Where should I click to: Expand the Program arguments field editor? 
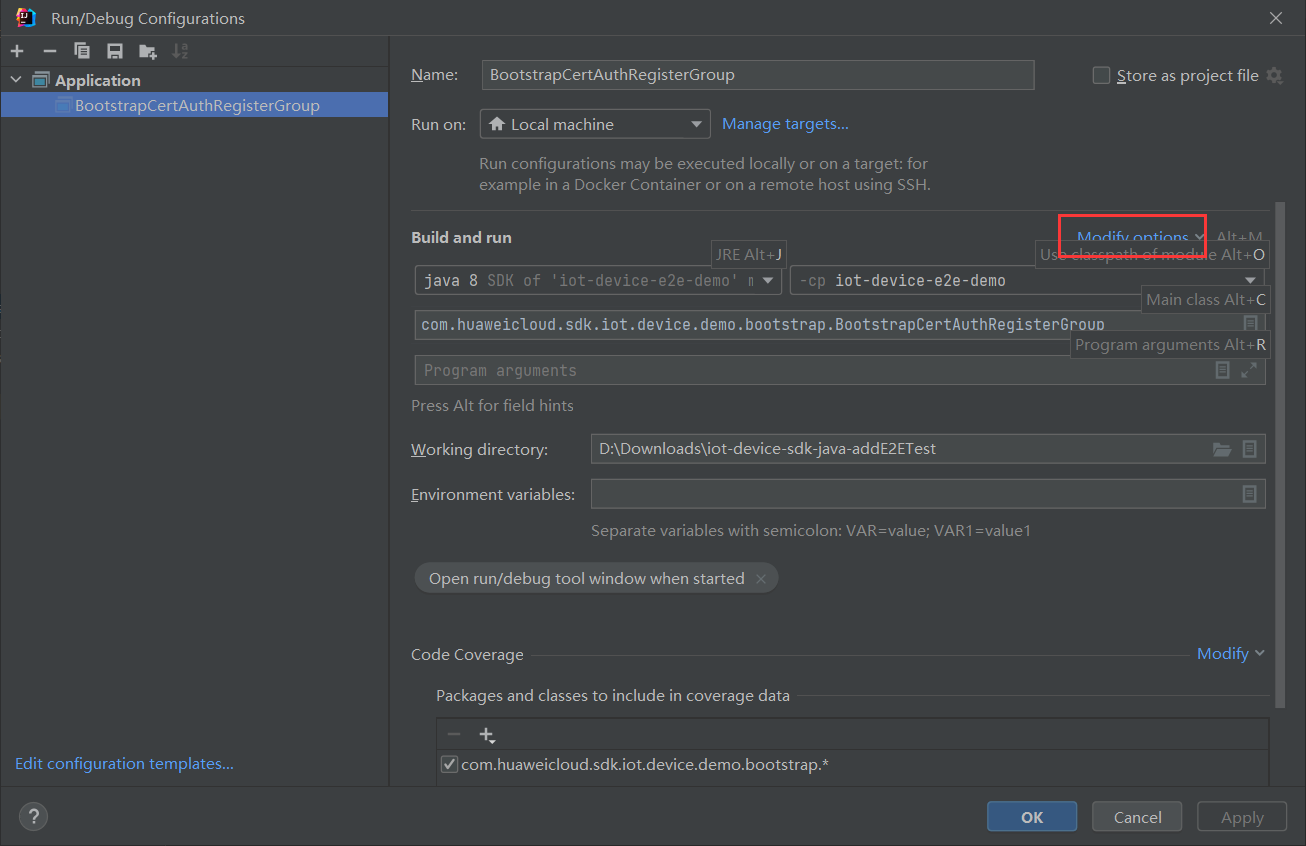click(1249, 370)
